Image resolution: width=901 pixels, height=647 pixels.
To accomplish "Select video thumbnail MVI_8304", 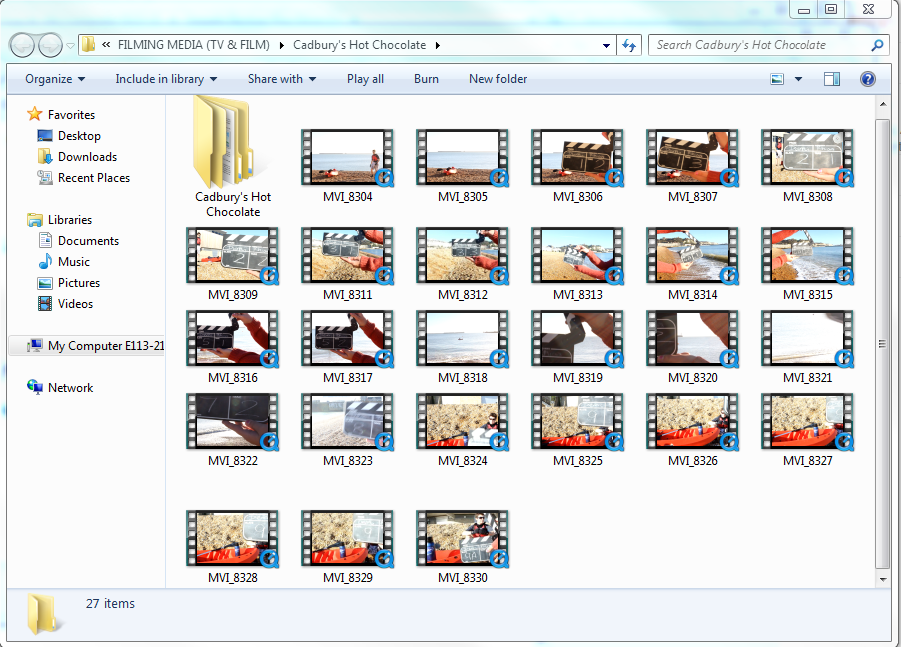I will 347,157.
